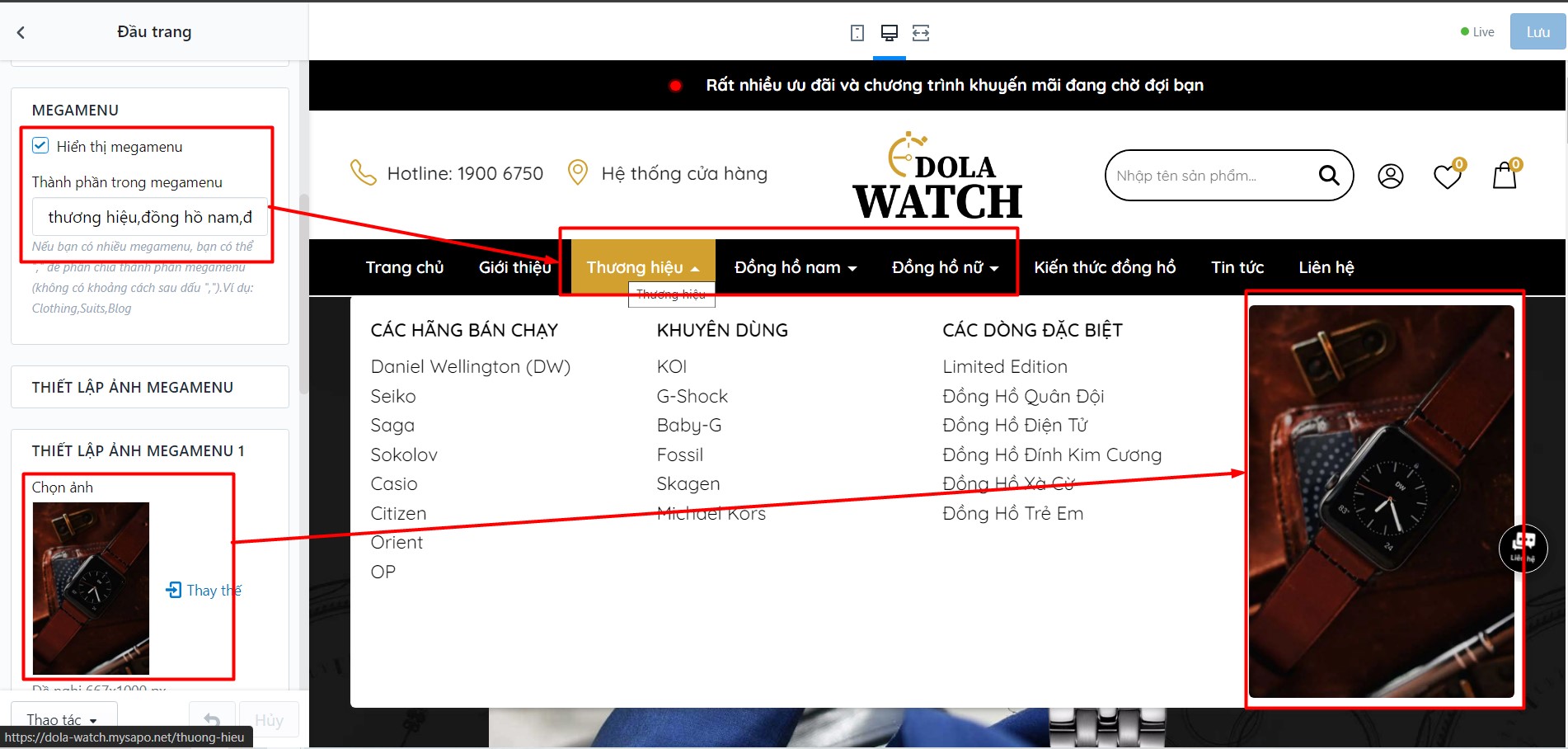1568x749 pixels.
Task: Click the Live status indicator
Action: click(x=1477, y=32)
